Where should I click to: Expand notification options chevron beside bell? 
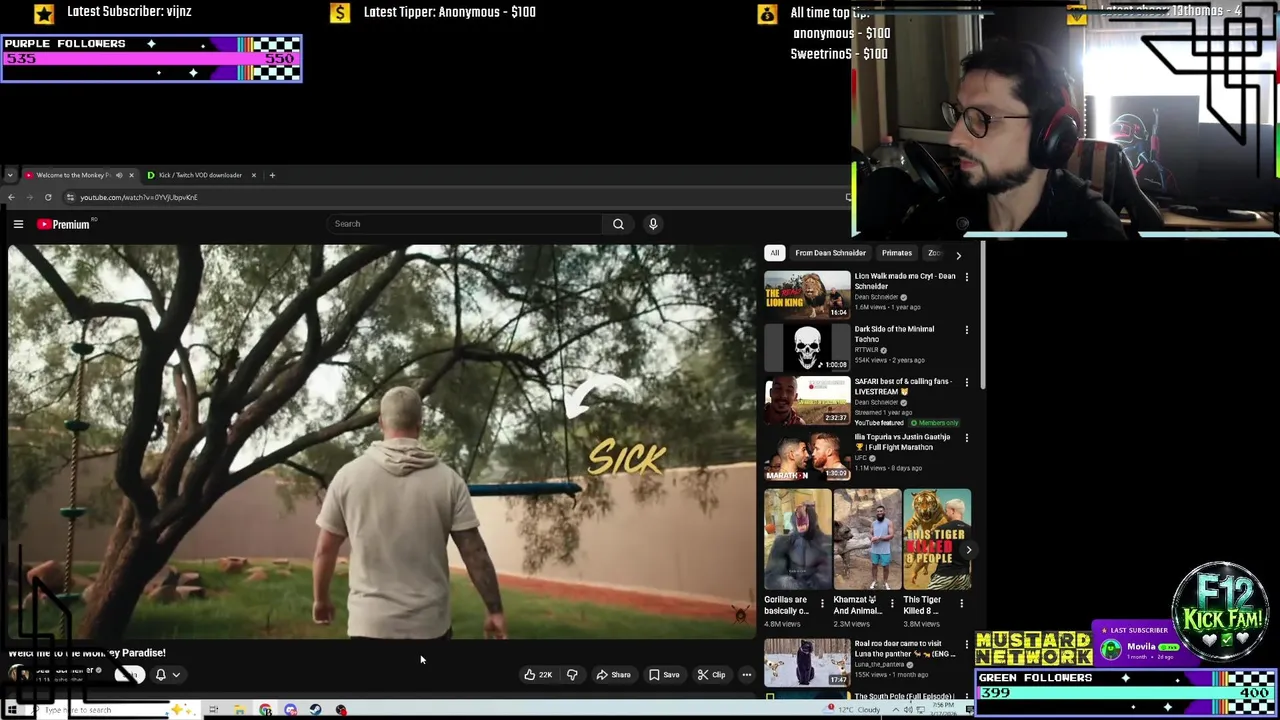point(176,675)
